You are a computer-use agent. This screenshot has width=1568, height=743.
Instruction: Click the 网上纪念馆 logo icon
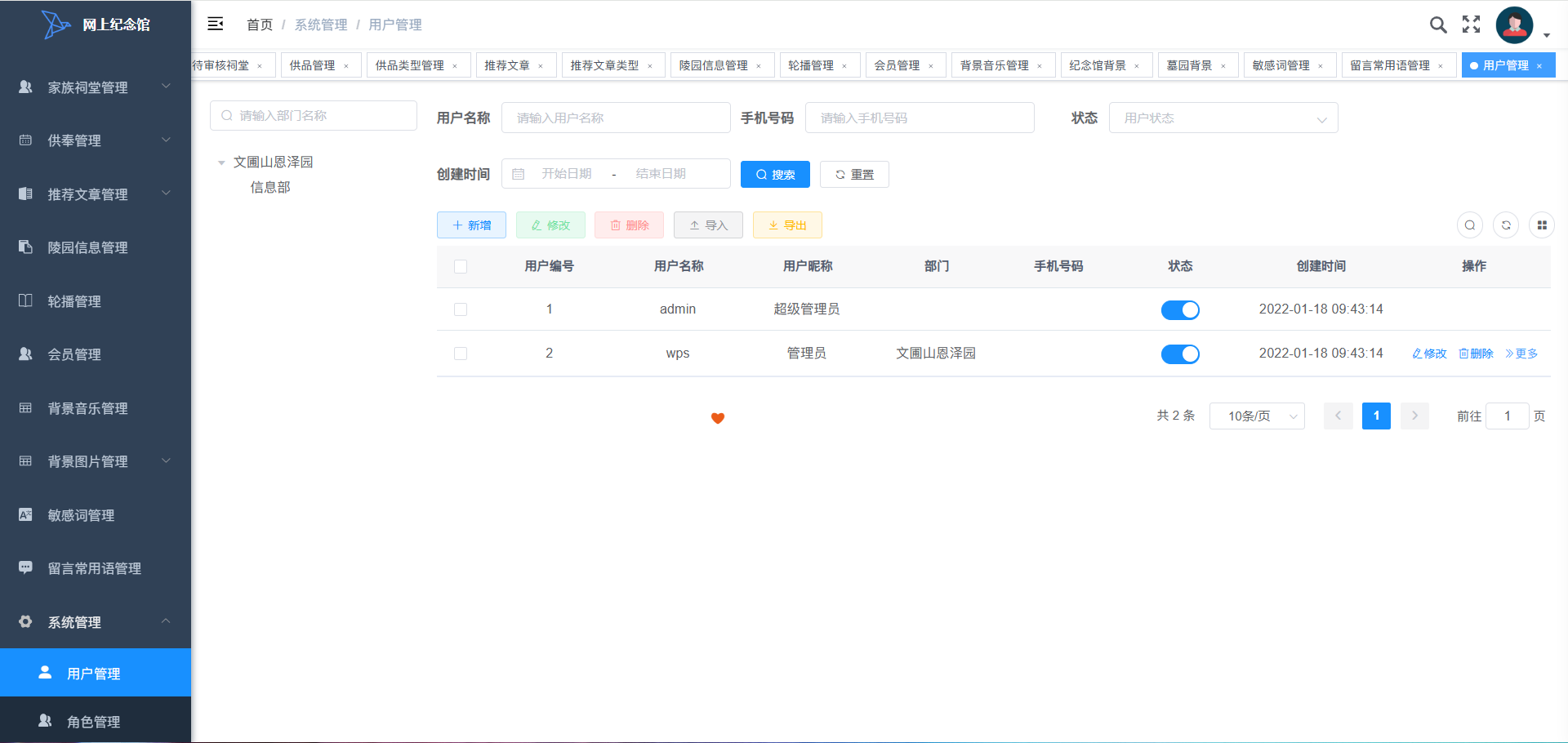(x=56, y=24)
